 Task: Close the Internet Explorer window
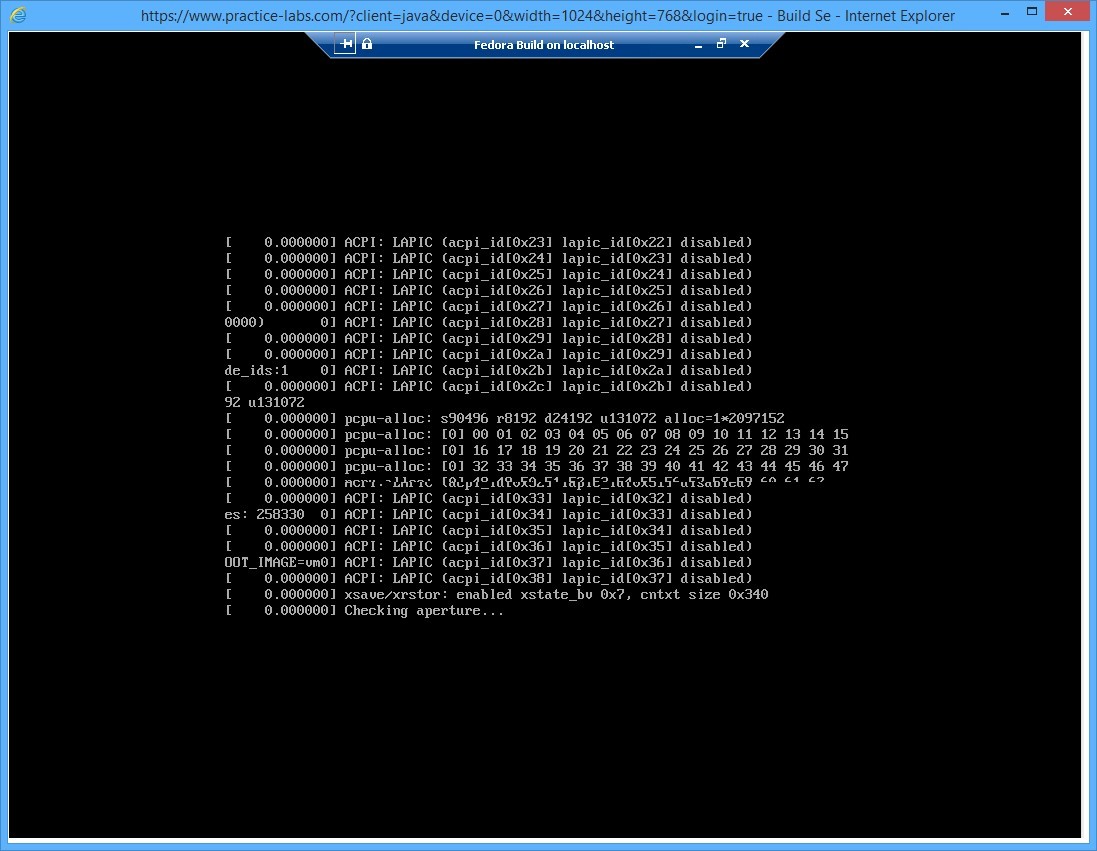(1066, 11)
